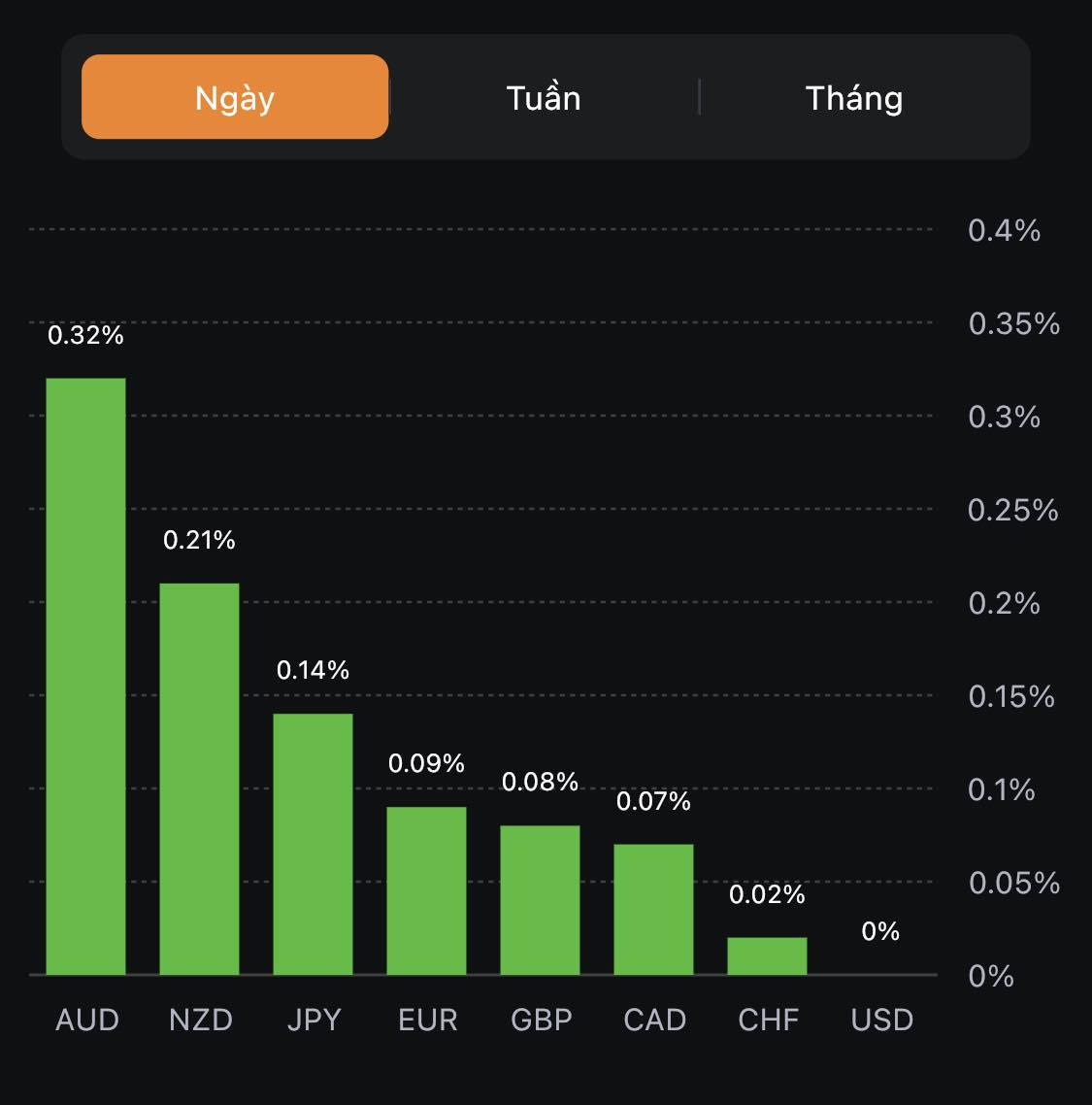Click the EUR currency label

pos(428,1020)
